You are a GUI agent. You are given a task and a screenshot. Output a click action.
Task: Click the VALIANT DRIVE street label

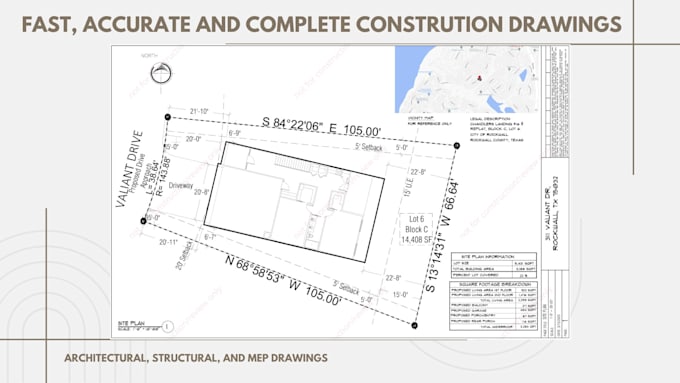[x=129, y=169]
